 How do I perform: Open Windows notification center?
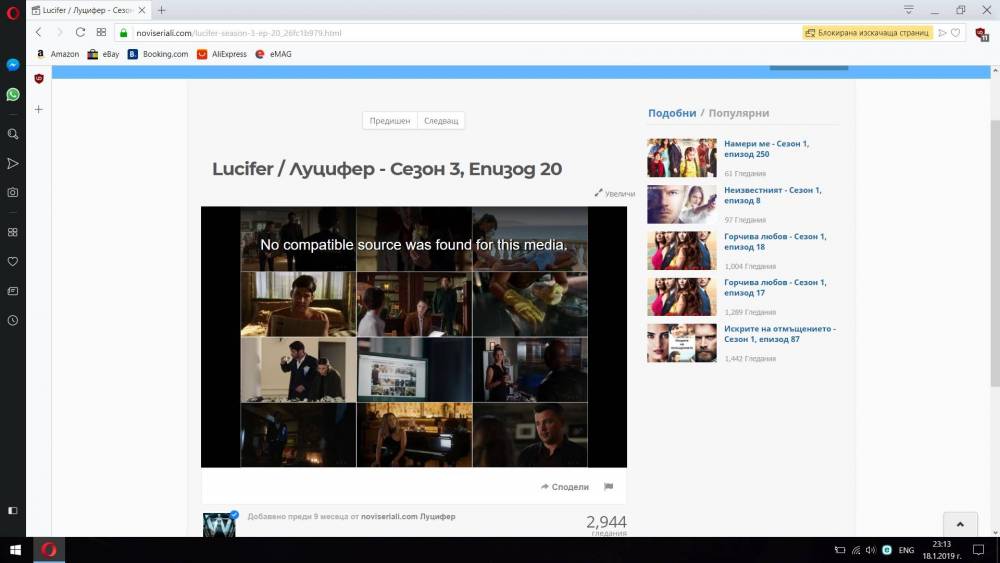tap(979, 550)
